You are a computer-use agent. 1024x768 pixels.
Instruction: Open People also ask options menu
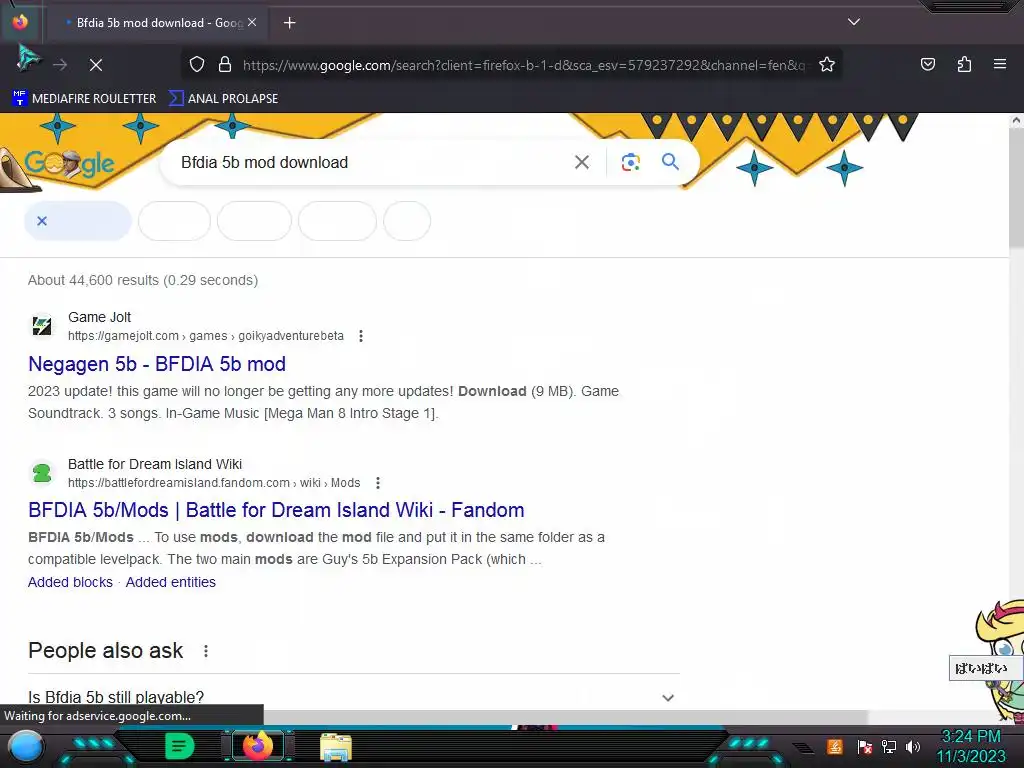(x=206, y=651)
